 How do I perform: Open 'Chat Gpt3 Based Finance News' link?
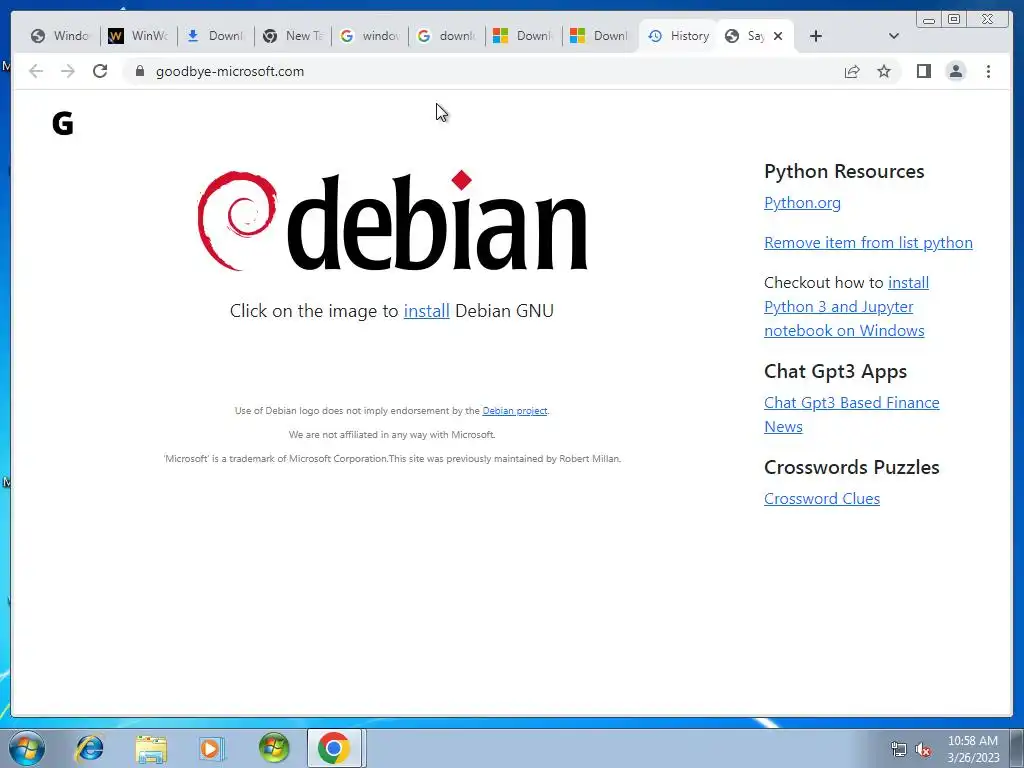click(852, 415)
